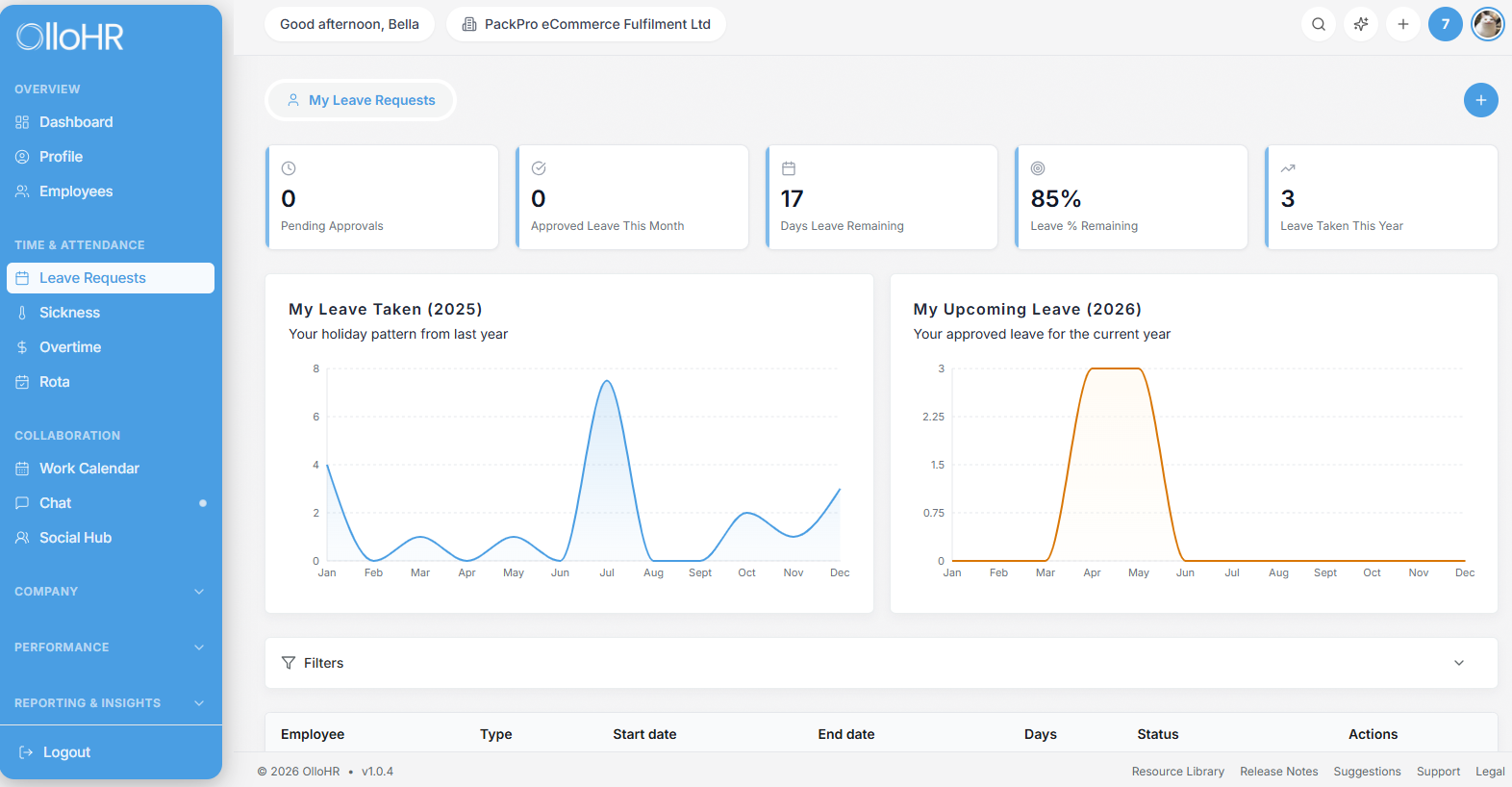
Task: Click the search icon in top bar
Action: (1319, 24)
